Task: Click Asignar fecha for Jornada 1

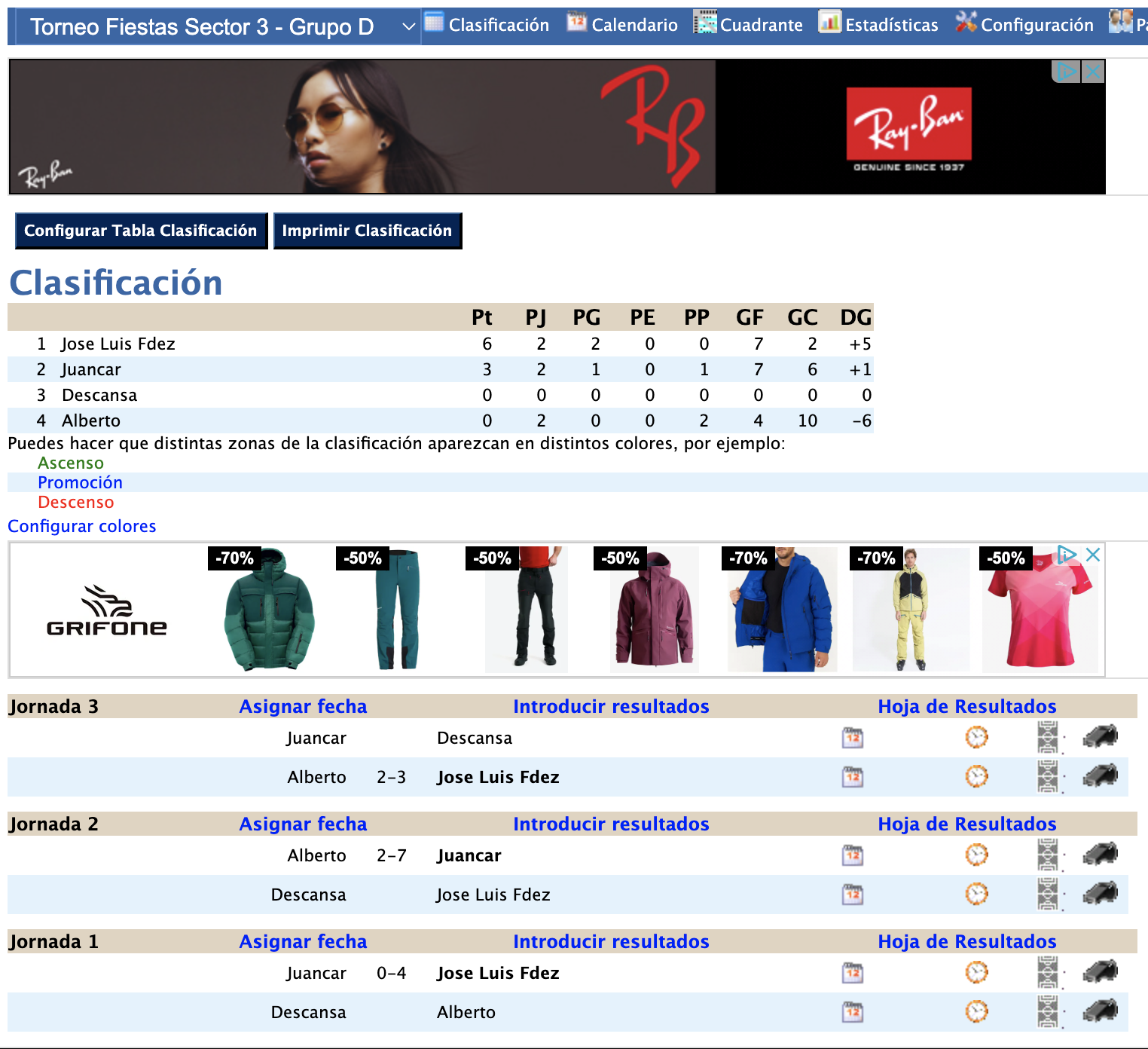Action: point(303,941)
